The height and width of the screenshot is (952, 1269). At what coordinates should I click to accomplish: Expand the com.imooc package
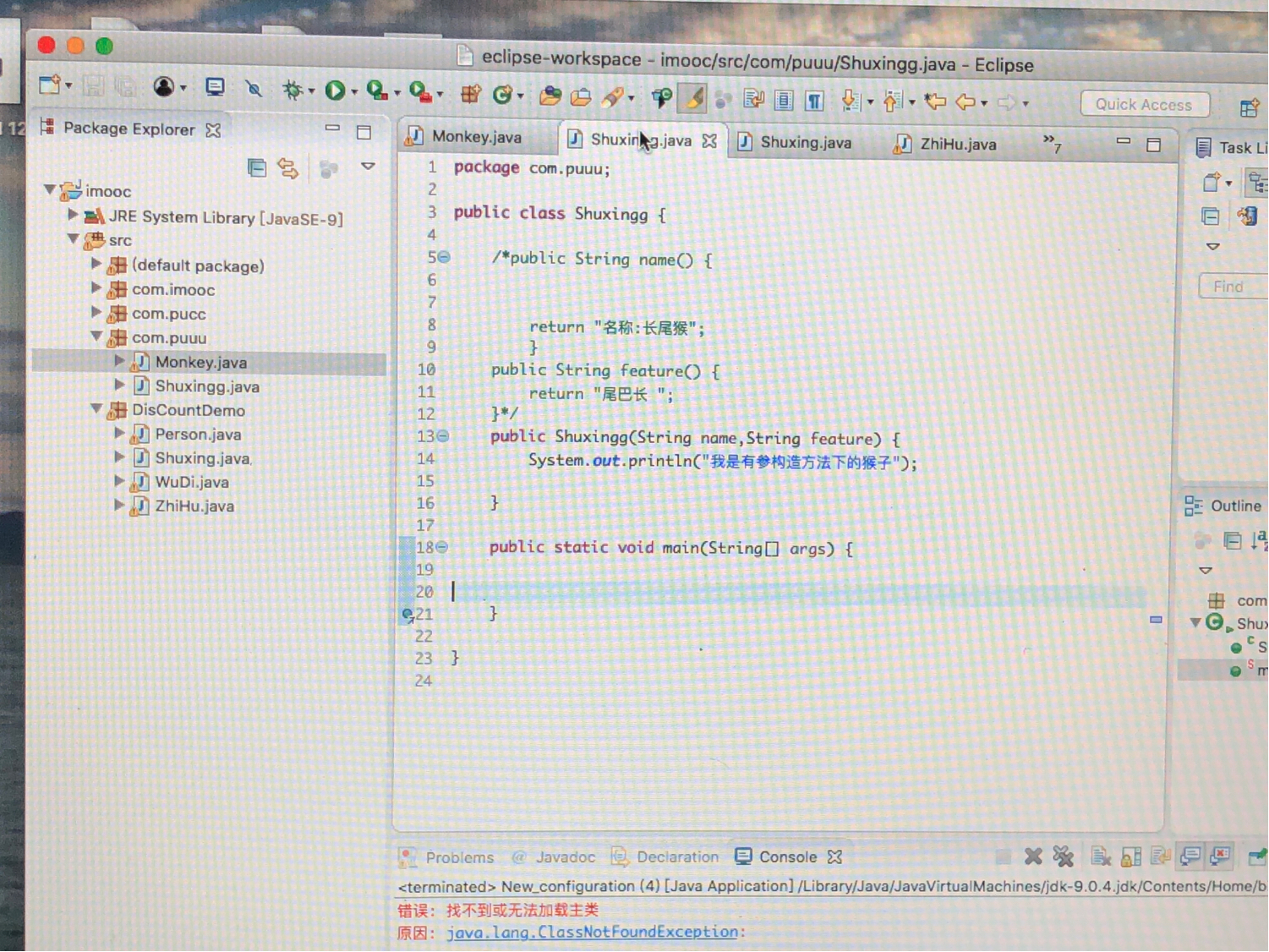[96, 289]
